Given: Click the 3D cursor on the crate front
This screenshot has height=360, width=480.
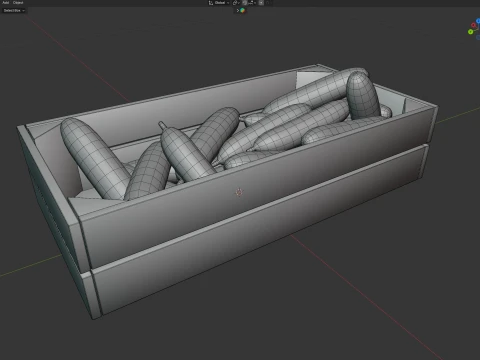Looking at the screenshot, I should coord(239,192).
